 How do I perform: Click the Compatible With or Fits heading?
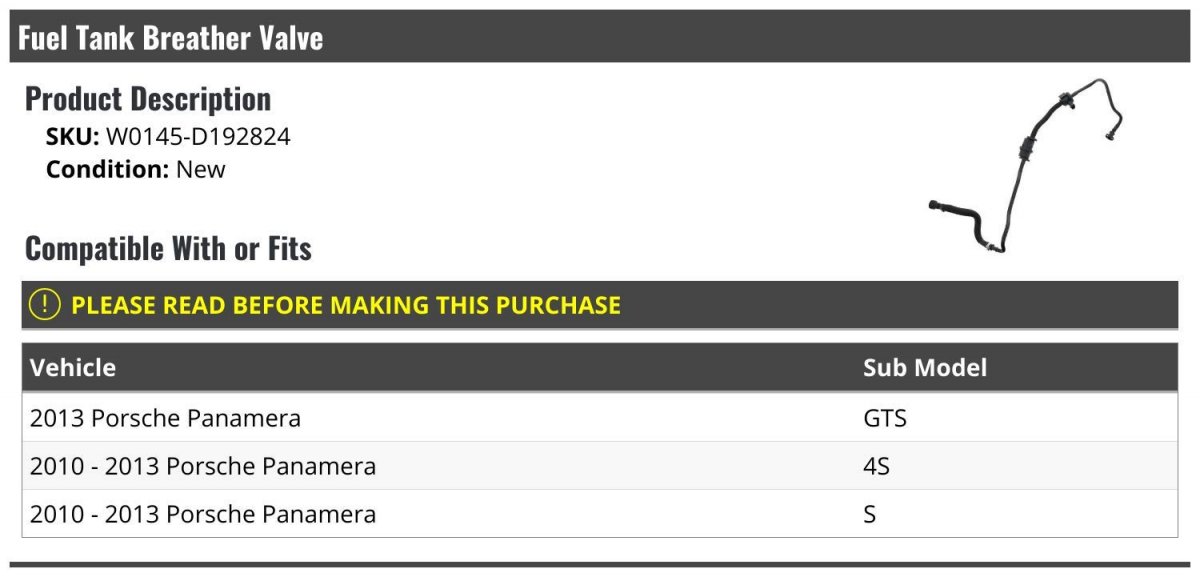(168, 248)
